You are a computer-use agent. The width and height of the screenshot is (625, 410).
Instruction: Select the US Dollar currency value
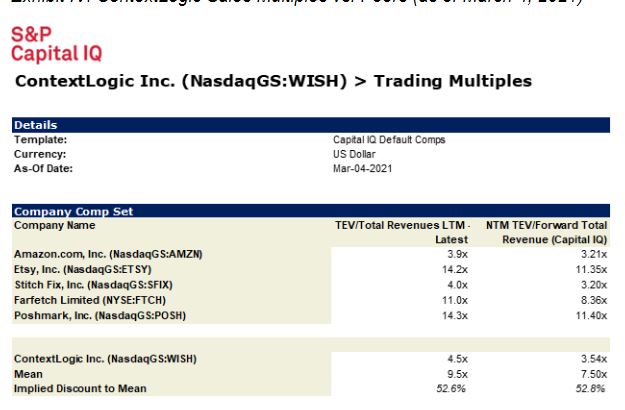[x=352, y=155]
